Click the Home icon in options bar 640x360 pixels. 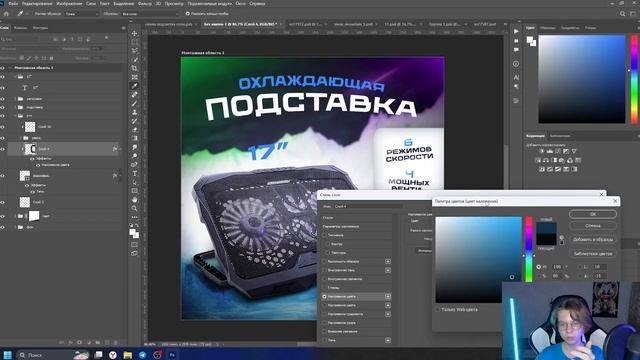click(x=6, y=13)
